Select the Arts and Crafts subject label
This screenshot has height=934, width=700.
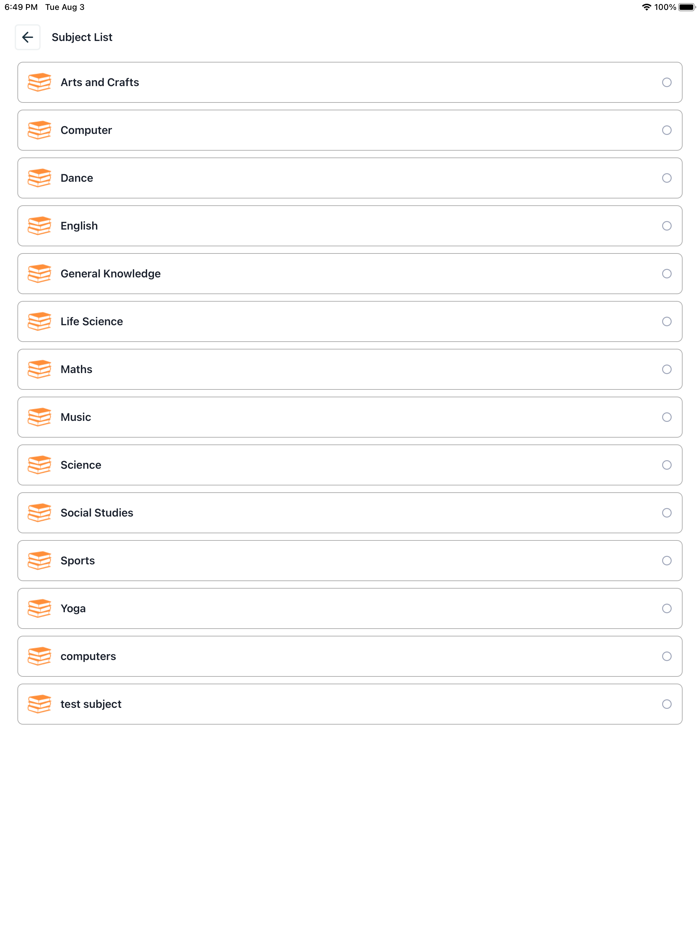coord(100,83)
